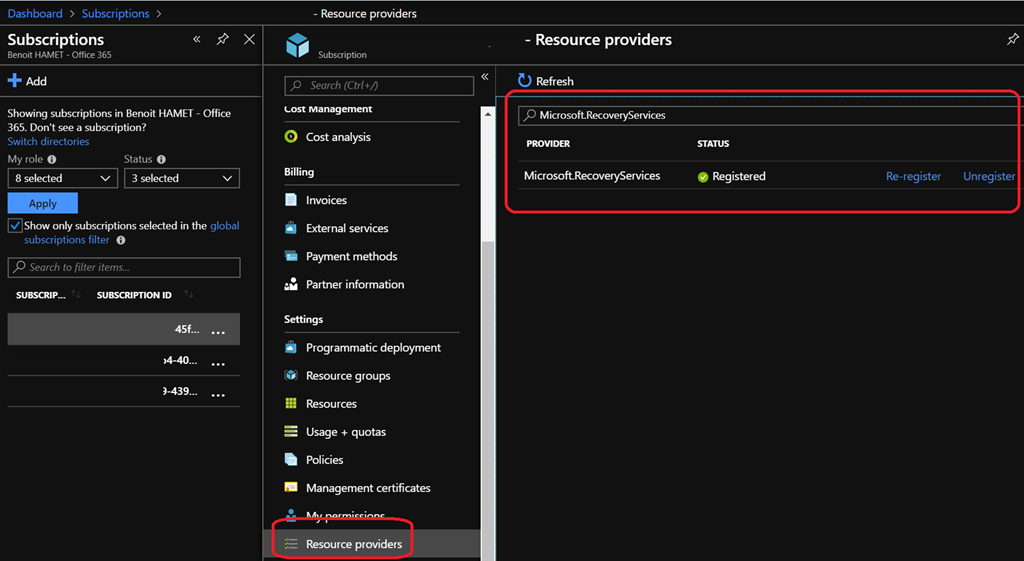Click the Refresh icon in Resource providers
The width and height of the screenshot is (1024, 561).
[x=524, y=81]
